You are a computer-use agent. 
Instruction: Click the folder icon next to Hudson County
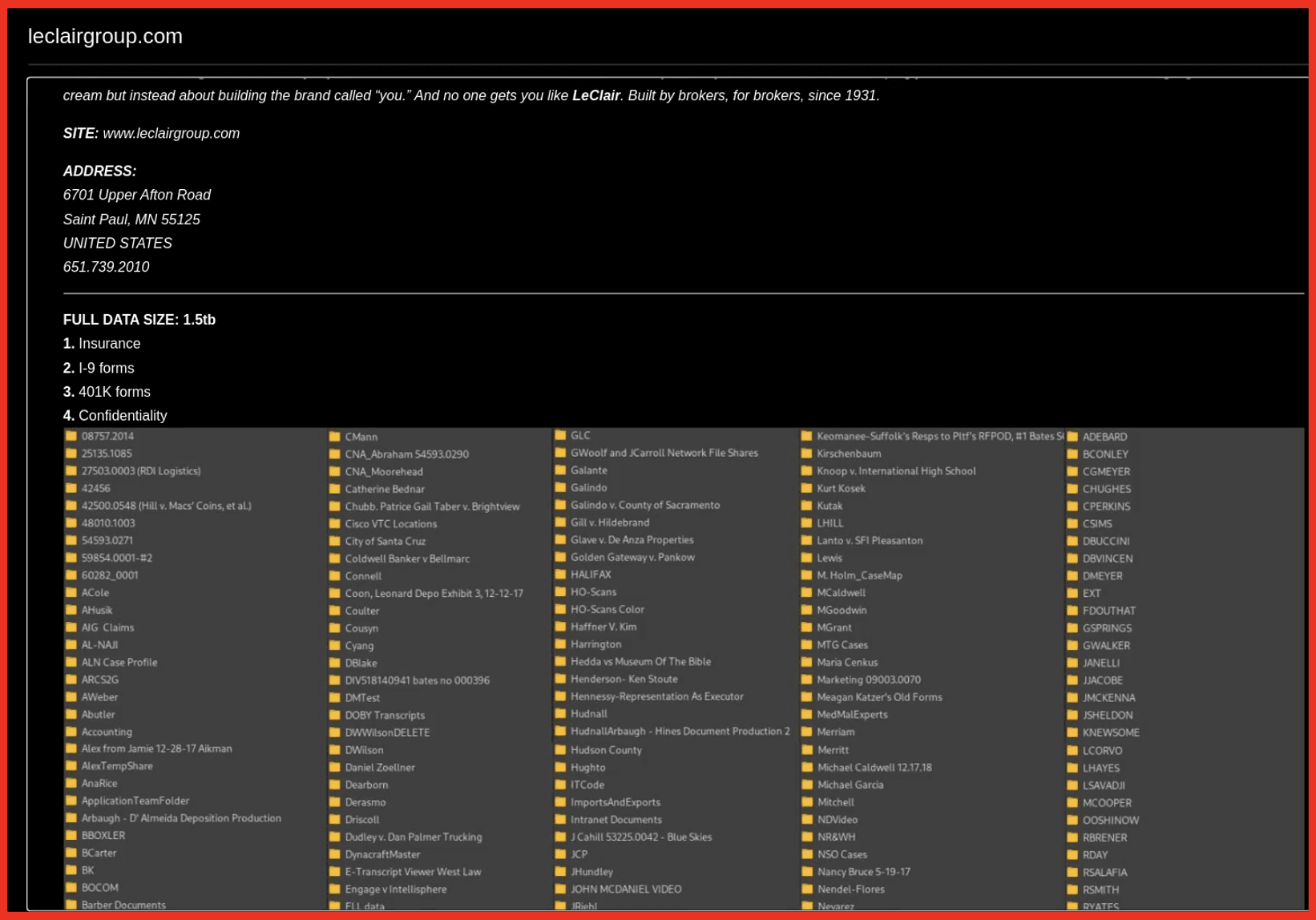click(561, 750)
